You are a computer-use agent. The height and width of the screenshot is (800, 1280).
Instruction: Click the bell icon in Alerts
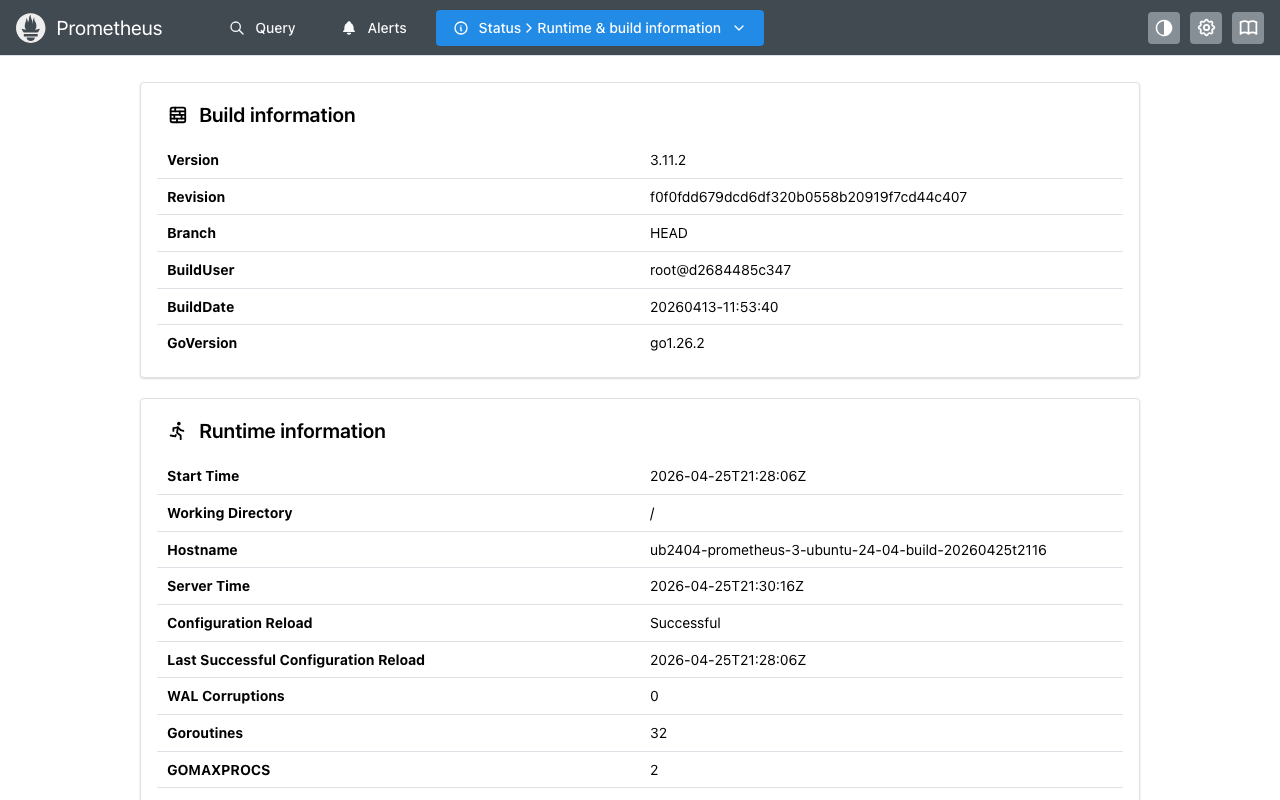click(x=349, y=28)
